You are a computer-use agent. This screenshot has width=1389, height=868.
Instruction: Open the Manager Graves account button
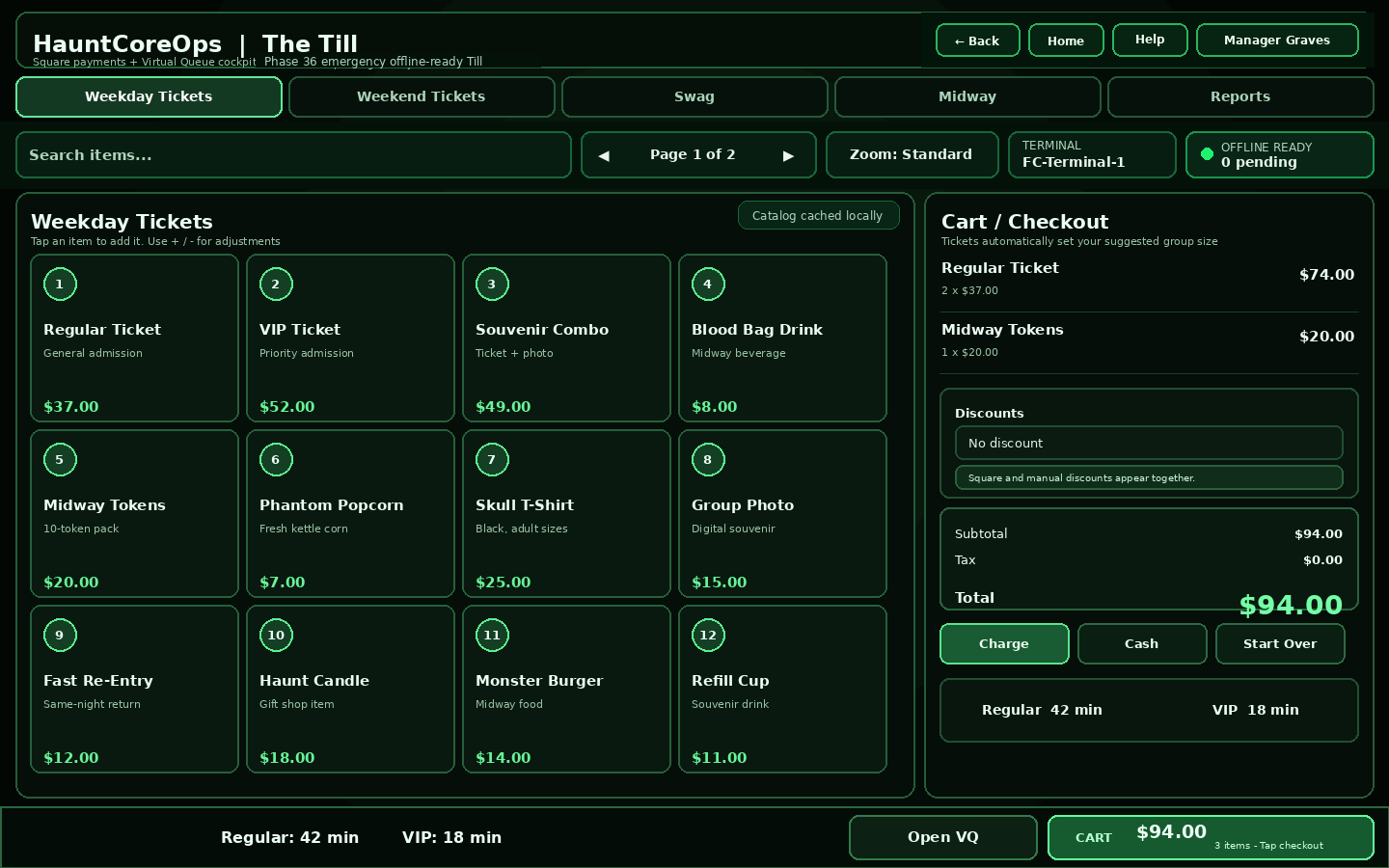tap(1277, 40)
